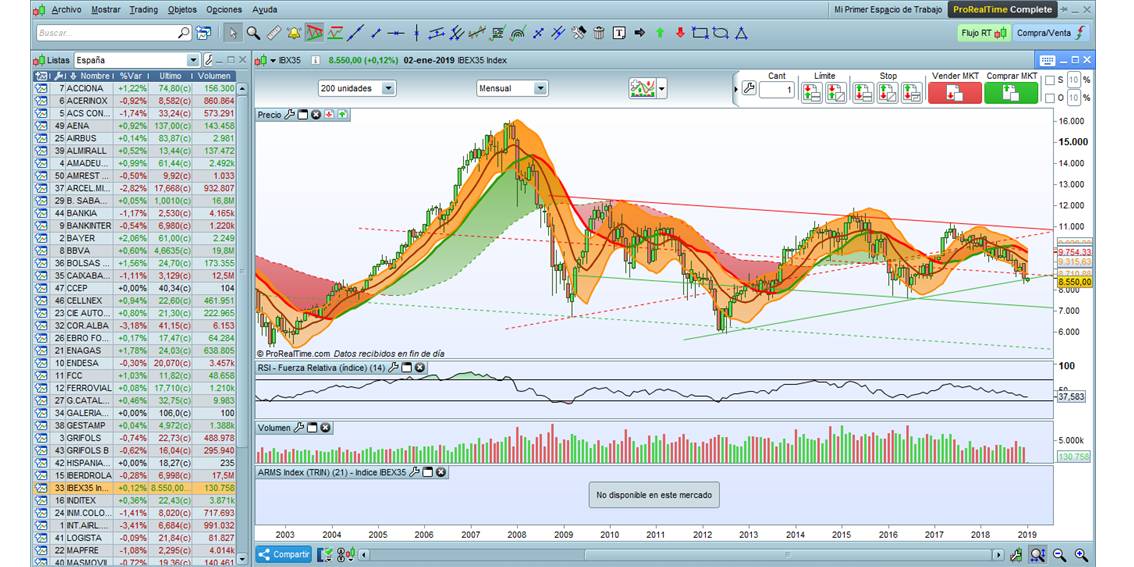Open the chart style dropdown arrow
This screenshot has width=1134, height=567.
662,89
